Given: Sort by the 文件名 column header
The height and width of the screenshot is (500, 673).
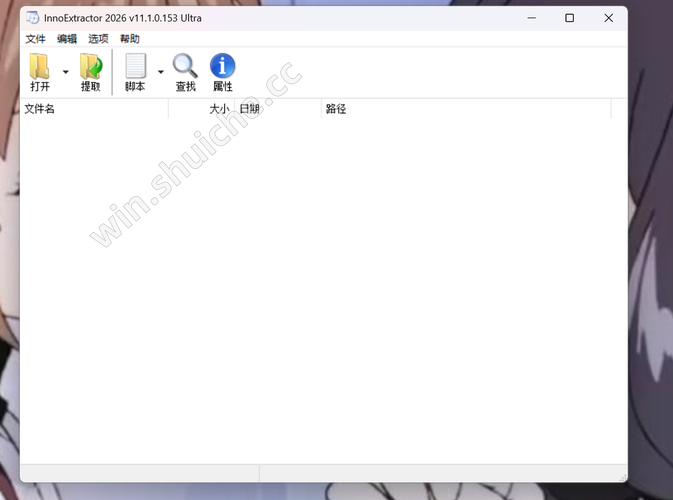Looking at the screenshot, I should tap(94, 108).
